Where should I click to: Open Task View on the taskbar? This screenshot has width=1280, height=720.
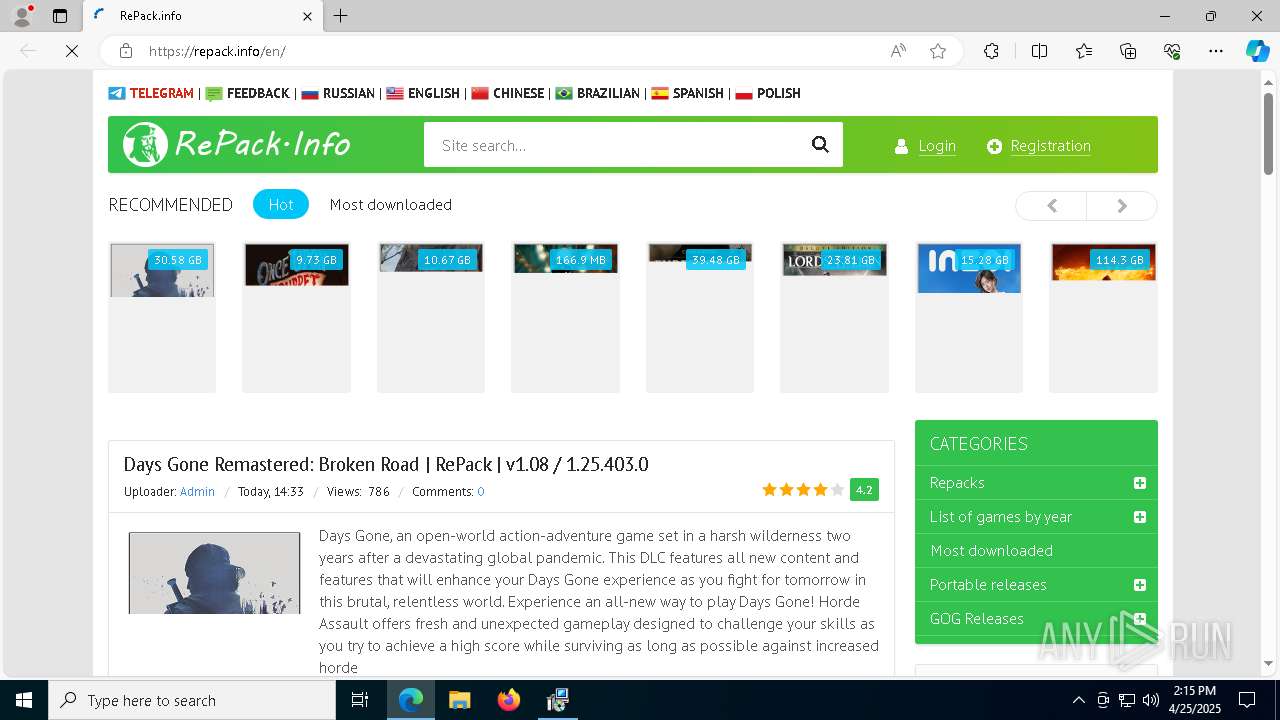(361, 700)
